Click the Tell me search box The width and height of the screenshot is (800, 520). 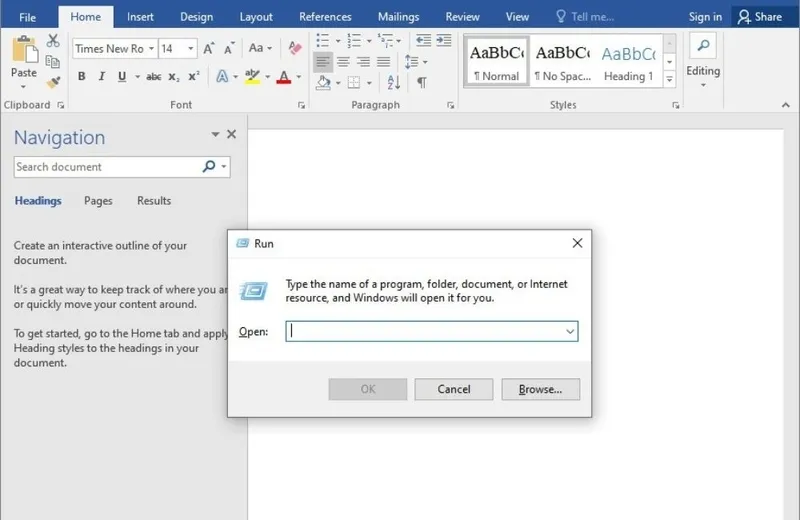coord(586,17)
